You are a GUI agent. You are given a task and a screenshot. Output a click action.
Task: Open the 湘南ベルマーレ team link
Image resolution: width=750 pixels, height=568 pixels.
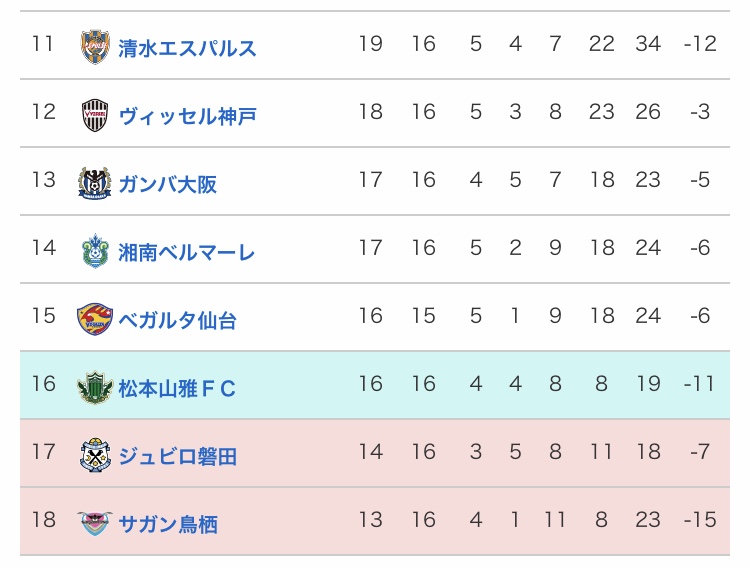(x=186, y=252)
